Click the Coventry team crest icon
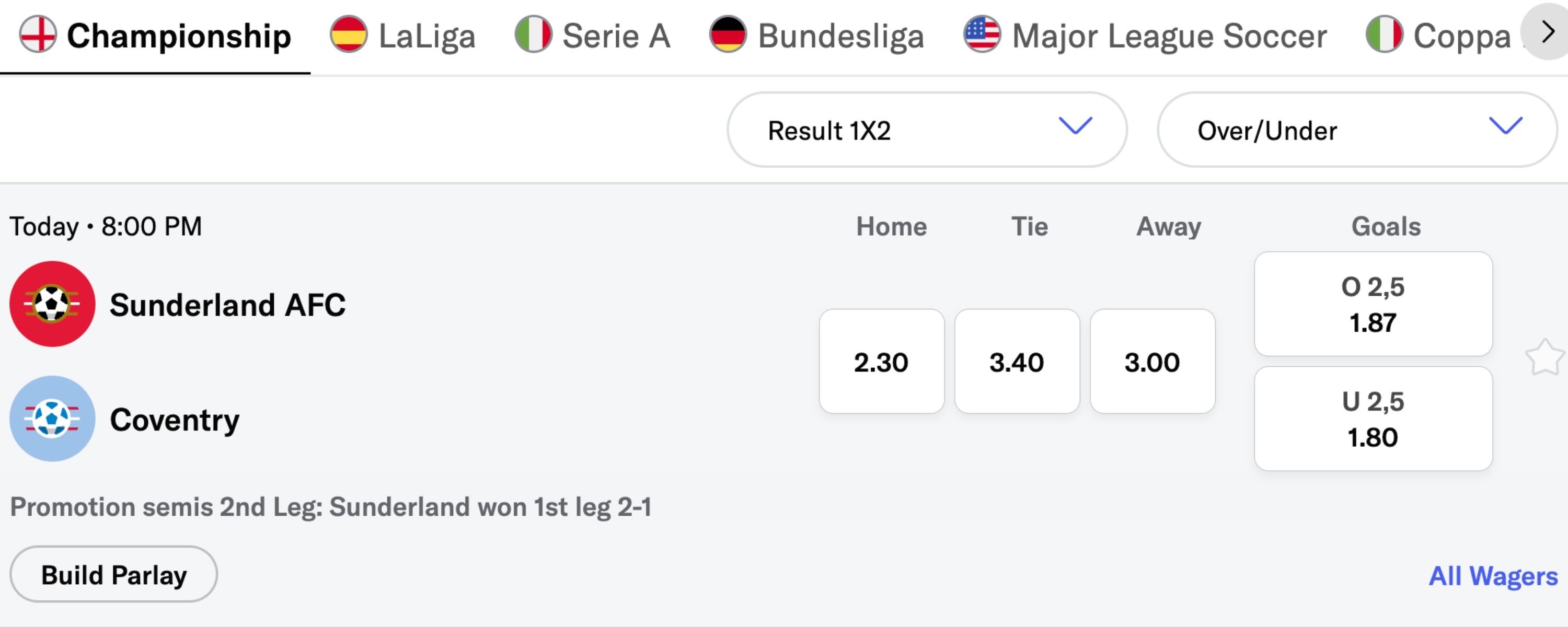 (x=52, y=419)
